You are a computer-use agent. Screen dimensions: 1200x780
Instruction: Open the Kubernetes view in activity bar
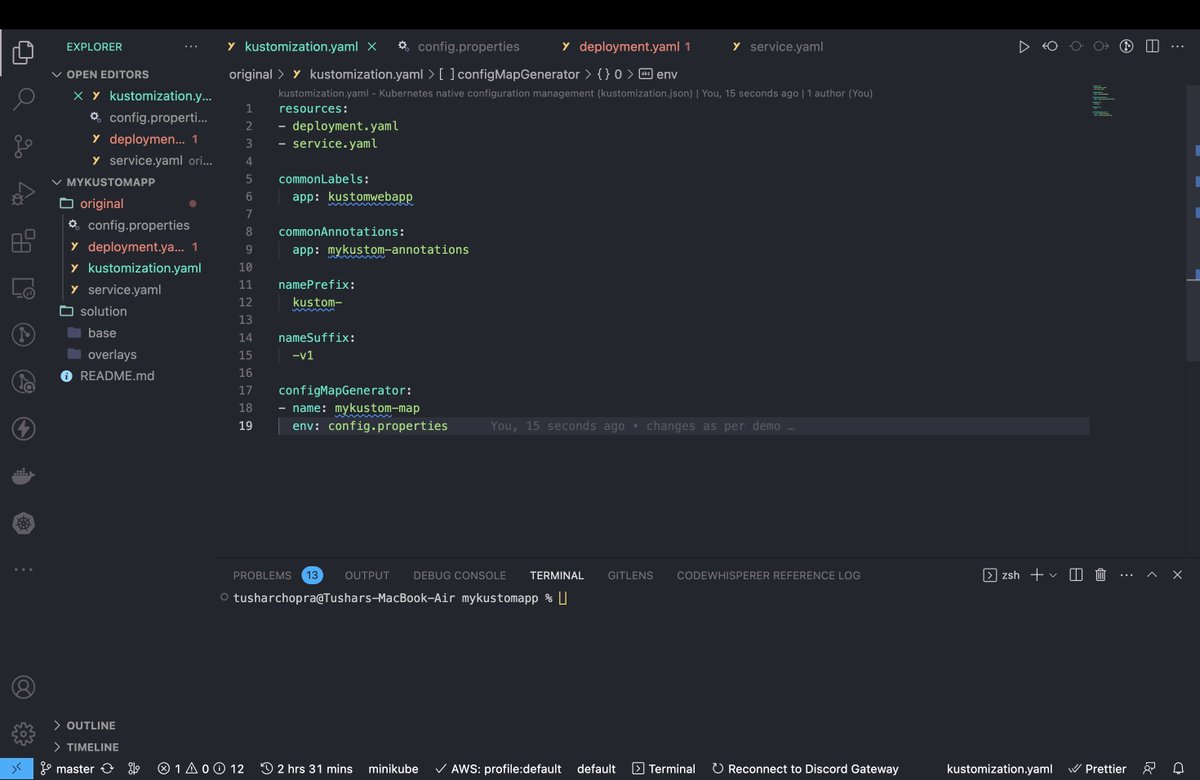tap(23, 523)
